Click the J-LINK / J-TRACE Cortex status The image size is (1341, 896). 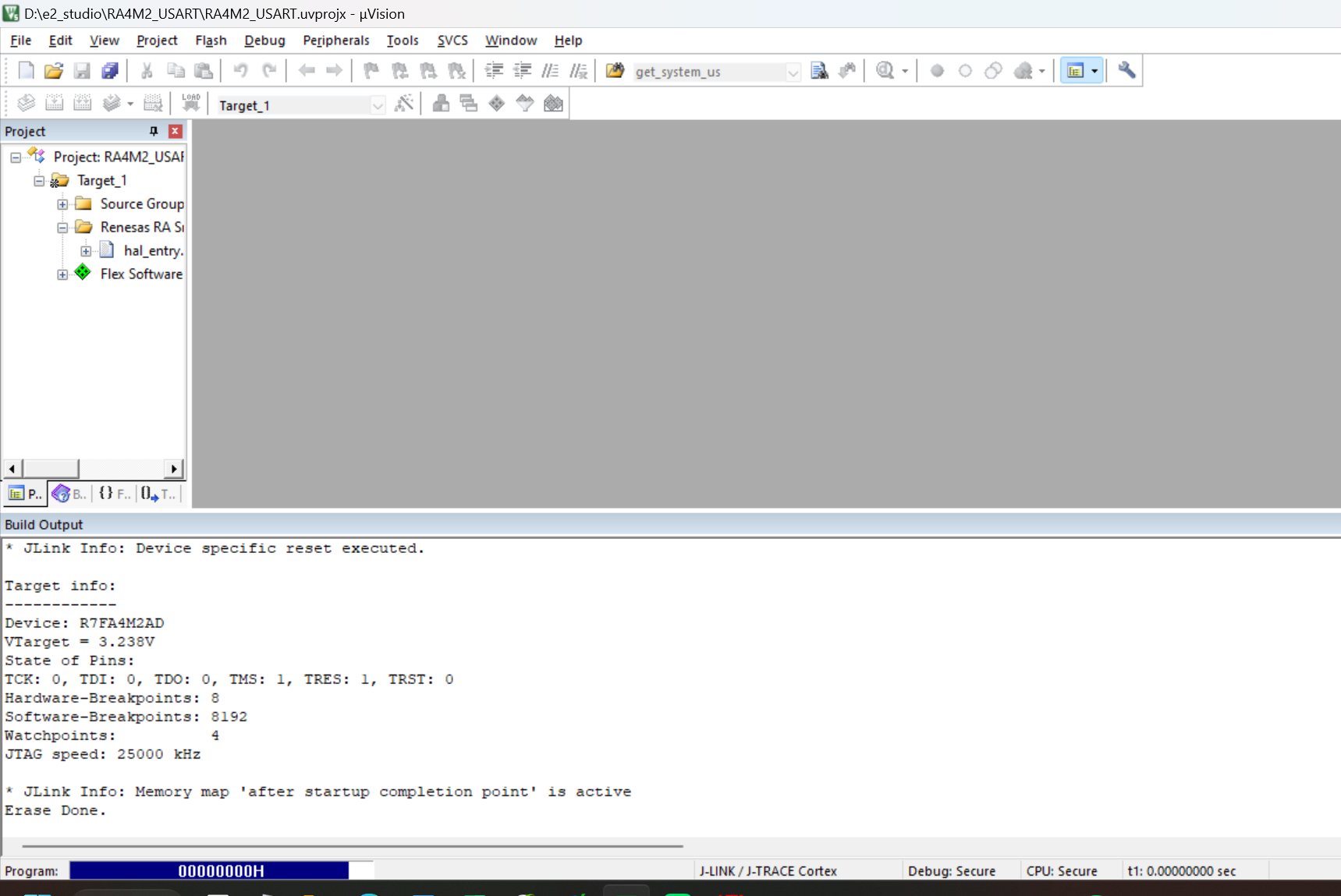pyautogui.click(x=768, y=871)
